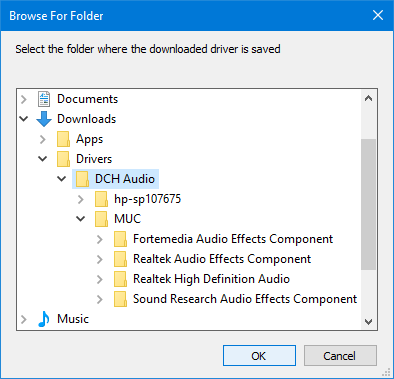
Task: Select Realtek Audio Effects Component text
Action: (222, 259)
